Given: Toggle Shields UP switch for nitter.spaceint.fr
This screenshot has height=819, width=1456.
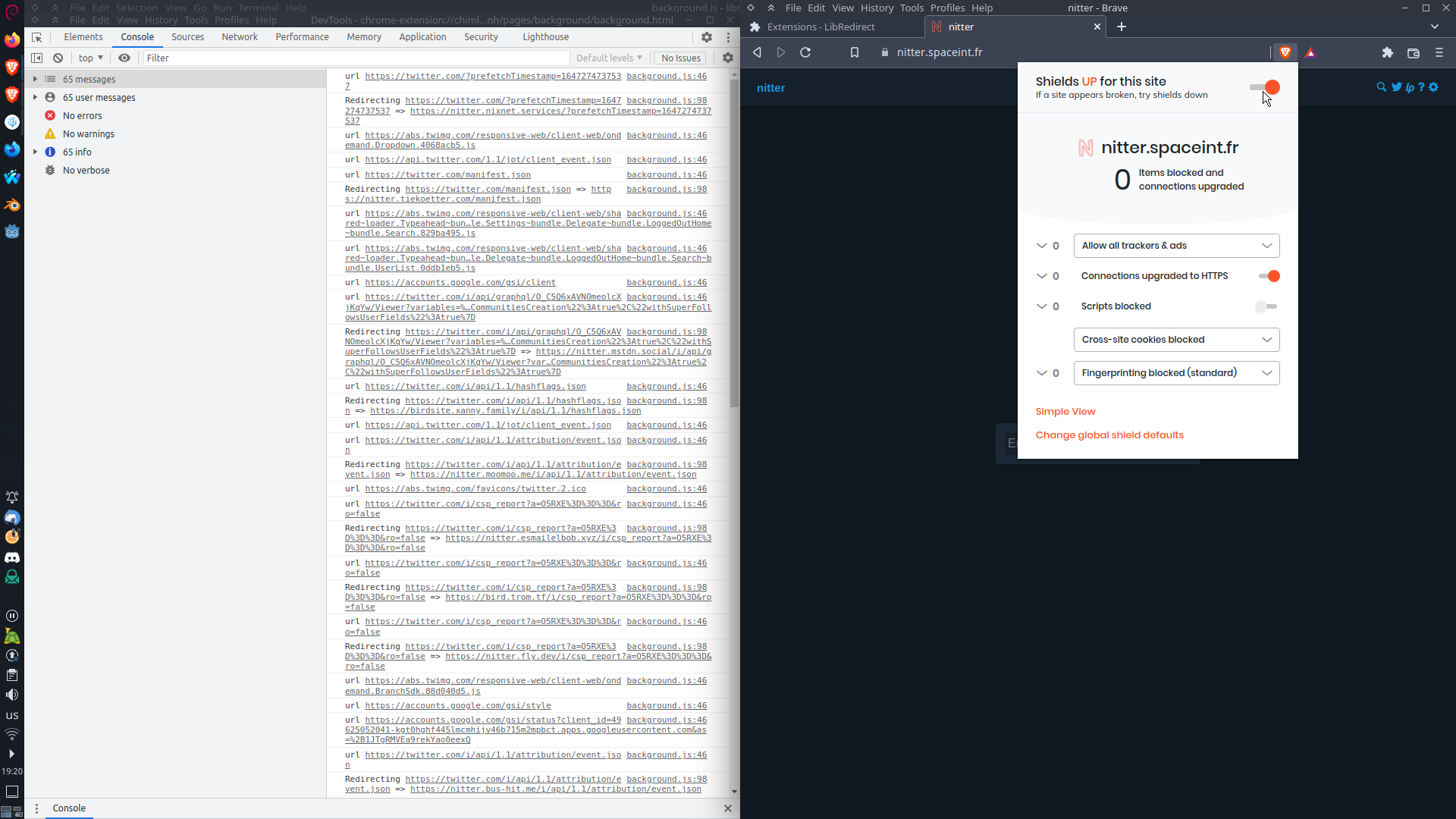Looking at the screenshot, I should coord(1264,87).
